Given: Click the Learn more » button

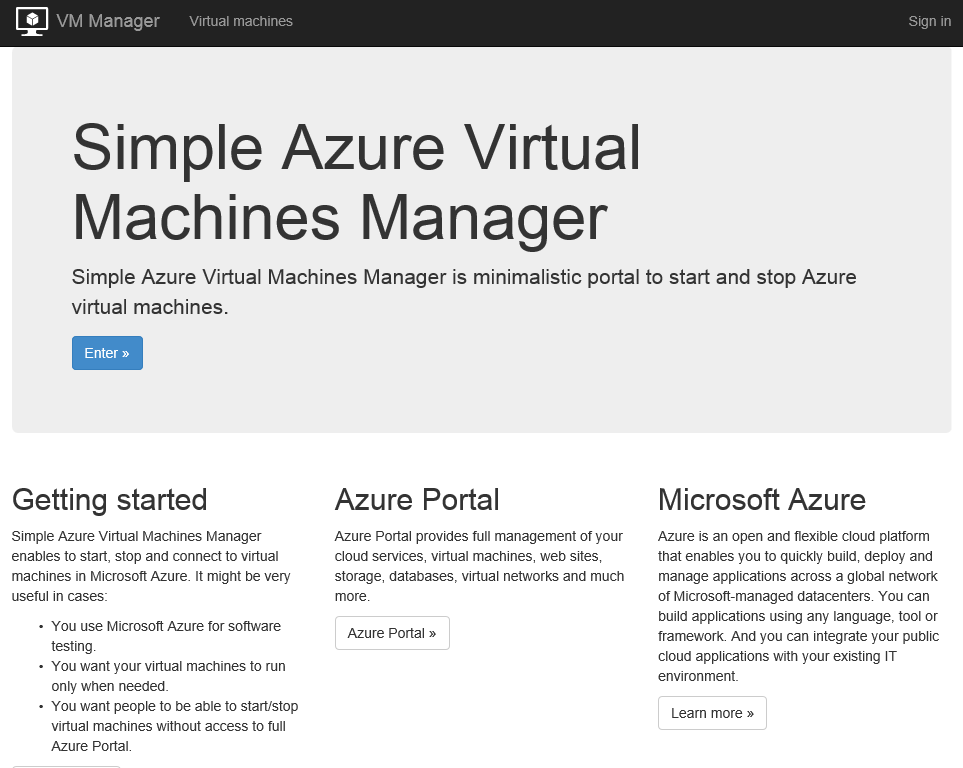Looking at the screenshot, I should point(712,713).
